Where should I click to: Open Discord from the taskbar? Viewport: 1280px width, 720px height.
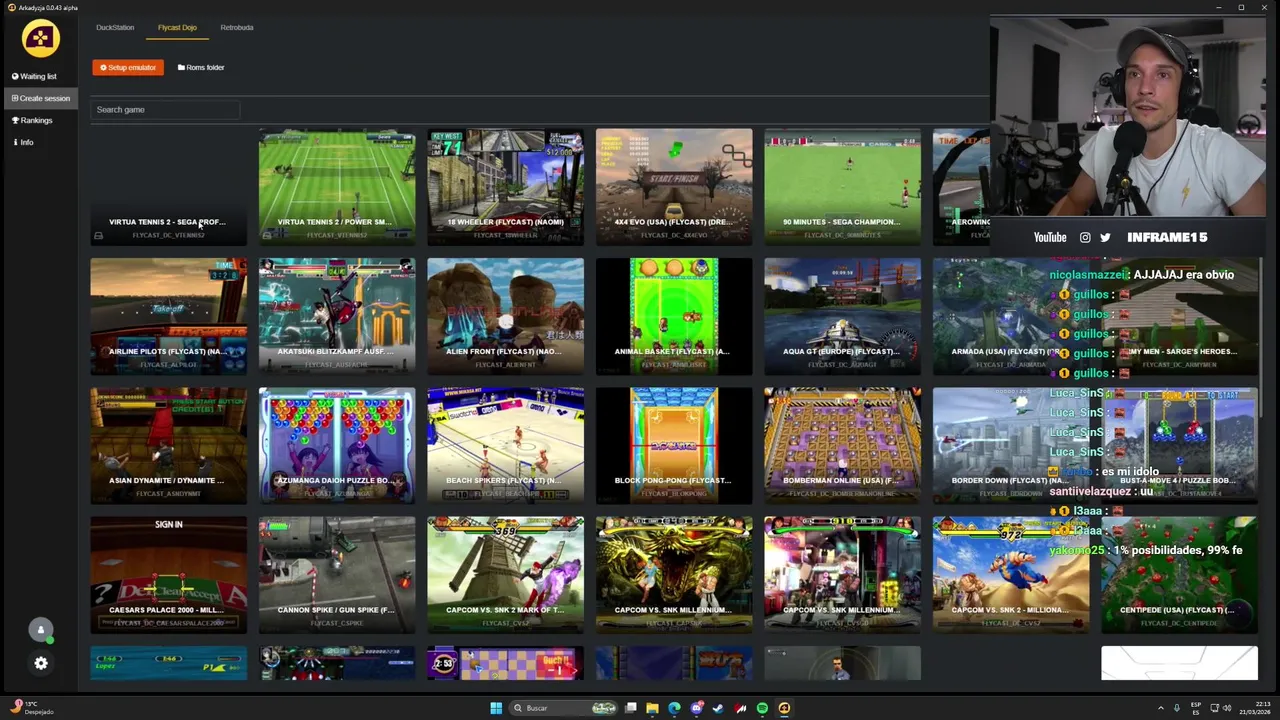(697, 708)
